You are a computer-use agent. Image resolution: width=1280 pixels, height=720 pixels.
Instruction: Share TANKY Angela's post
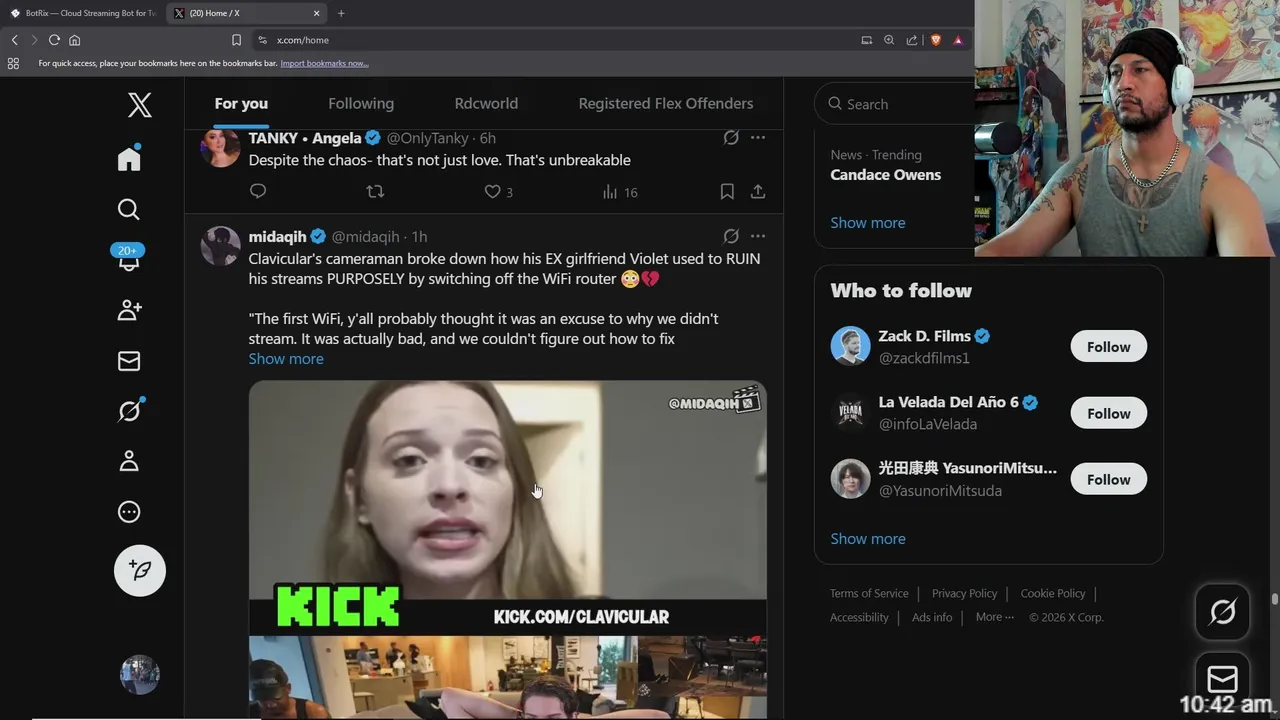pyautogui.click(x=758, y=191)
